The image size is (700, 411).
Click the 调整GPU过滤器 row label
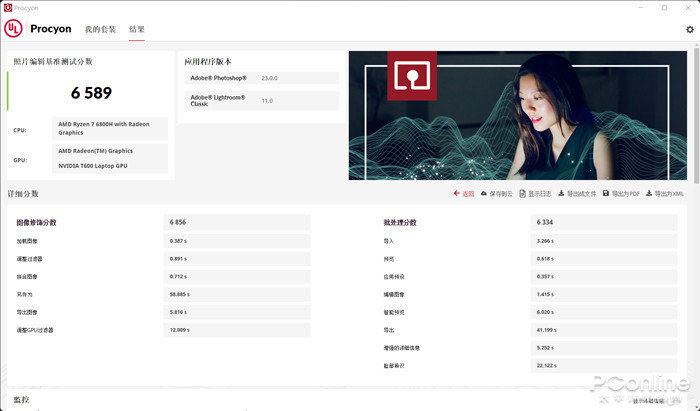[35, 330]
